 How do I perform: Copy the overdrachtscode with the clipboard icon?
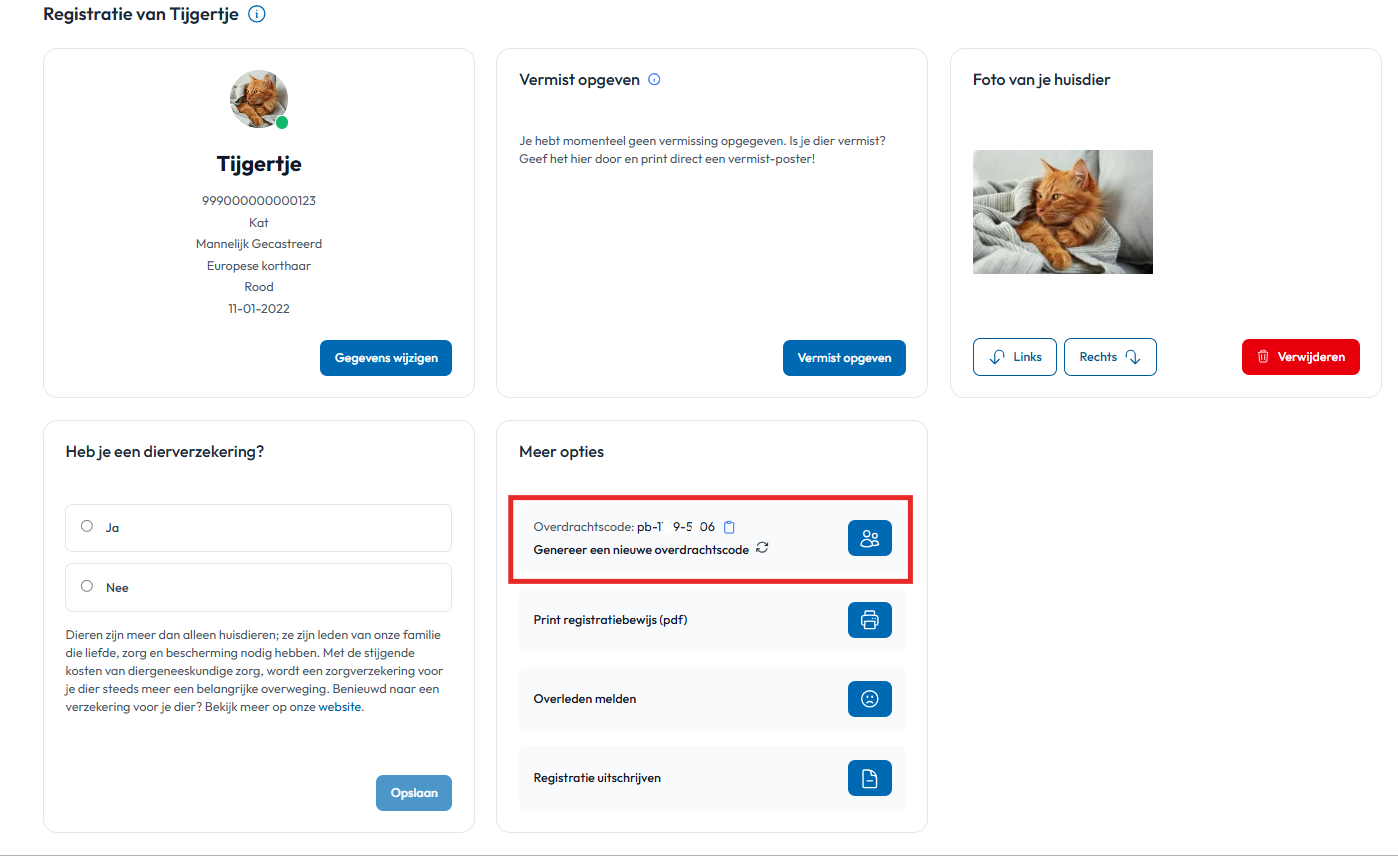click(x=729, y=527)
